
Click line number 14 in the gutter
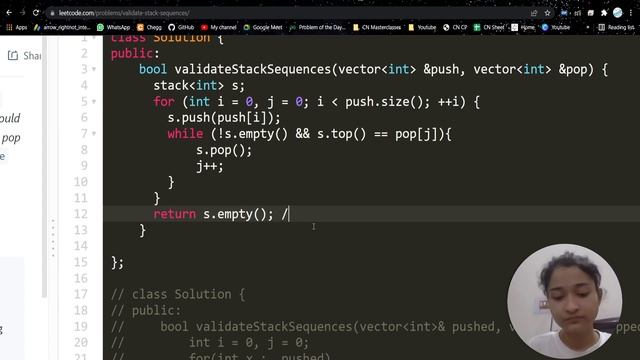[81, 246]
